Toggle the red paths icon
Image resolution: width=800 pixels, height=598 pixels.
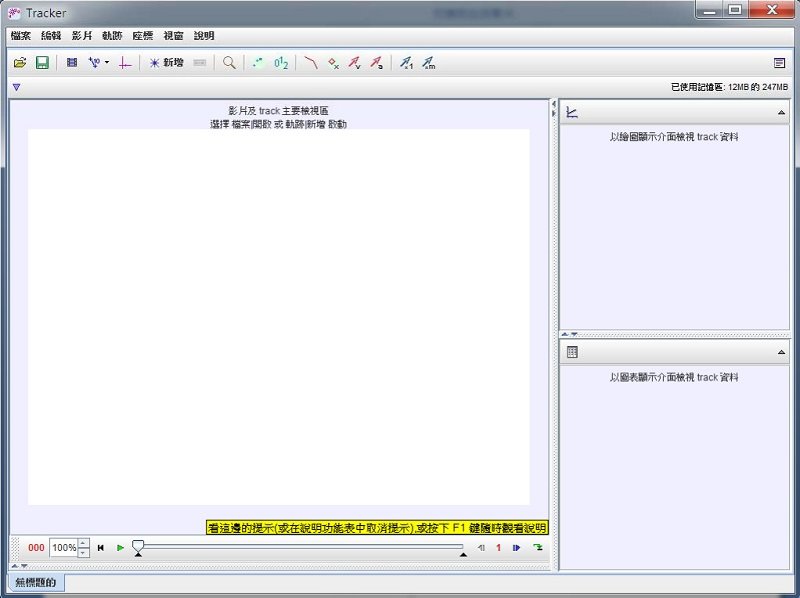[311, 63]
